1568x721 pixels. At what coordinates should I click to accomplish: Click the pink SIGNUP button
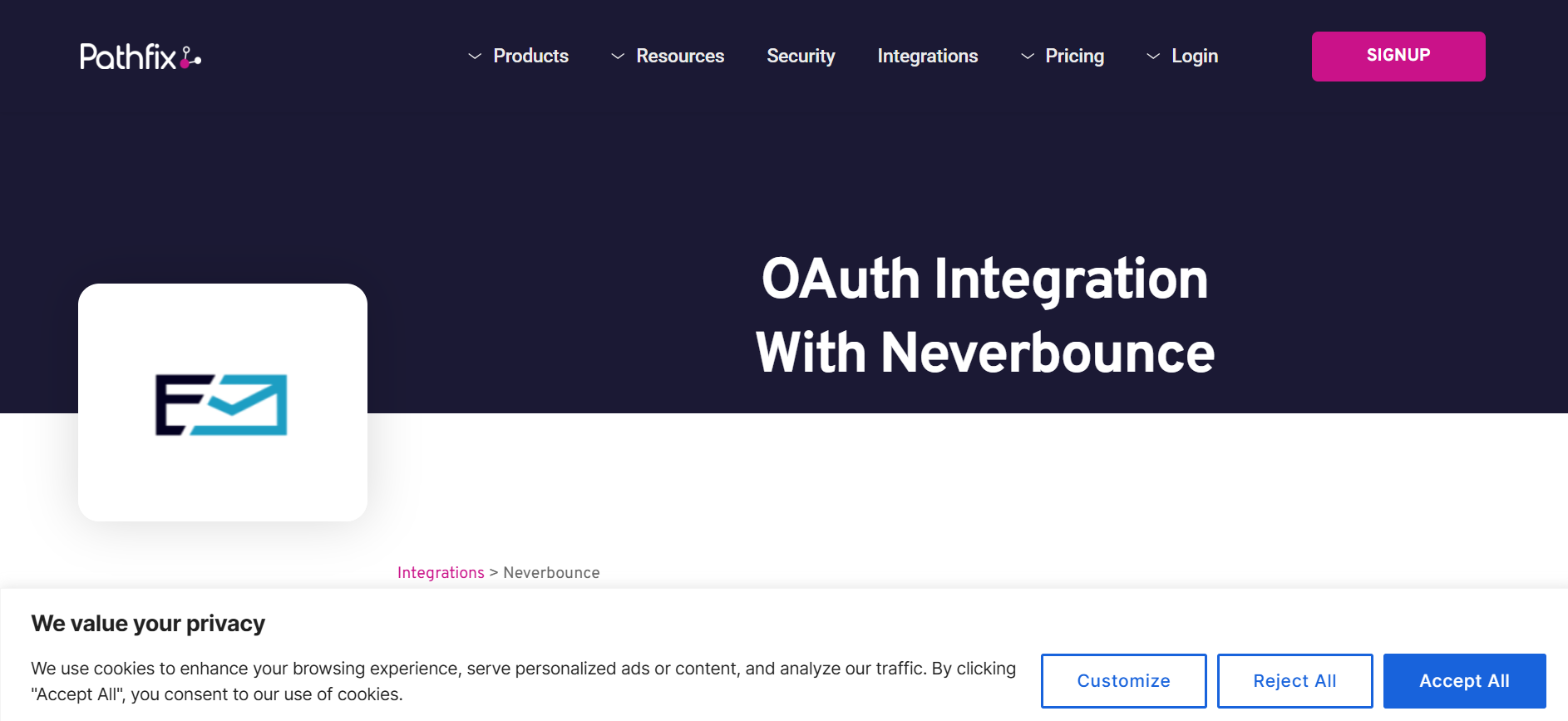(1398, 56)
